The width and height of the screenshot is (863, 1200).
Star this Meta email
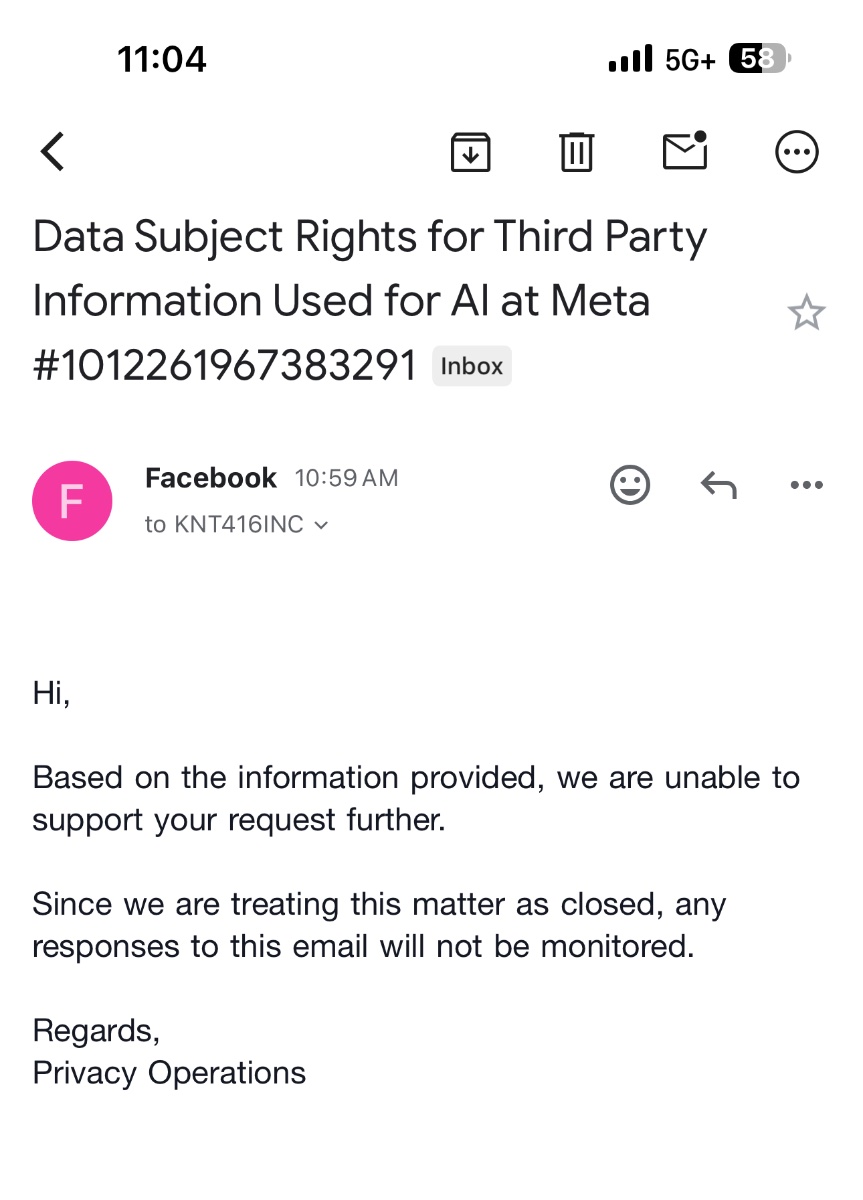pyautogui.click(x=806, y=314)
